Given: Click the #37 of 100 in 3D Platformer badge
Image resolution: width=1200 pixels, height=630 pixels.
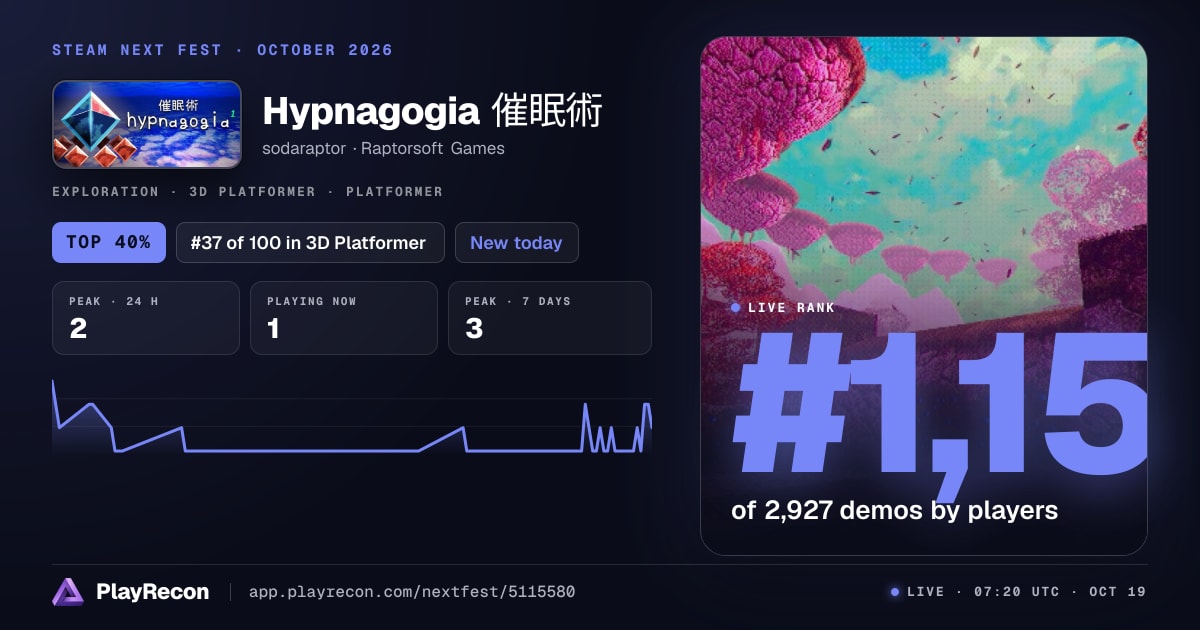Looking at the screenshot, I should click(310, 242).
